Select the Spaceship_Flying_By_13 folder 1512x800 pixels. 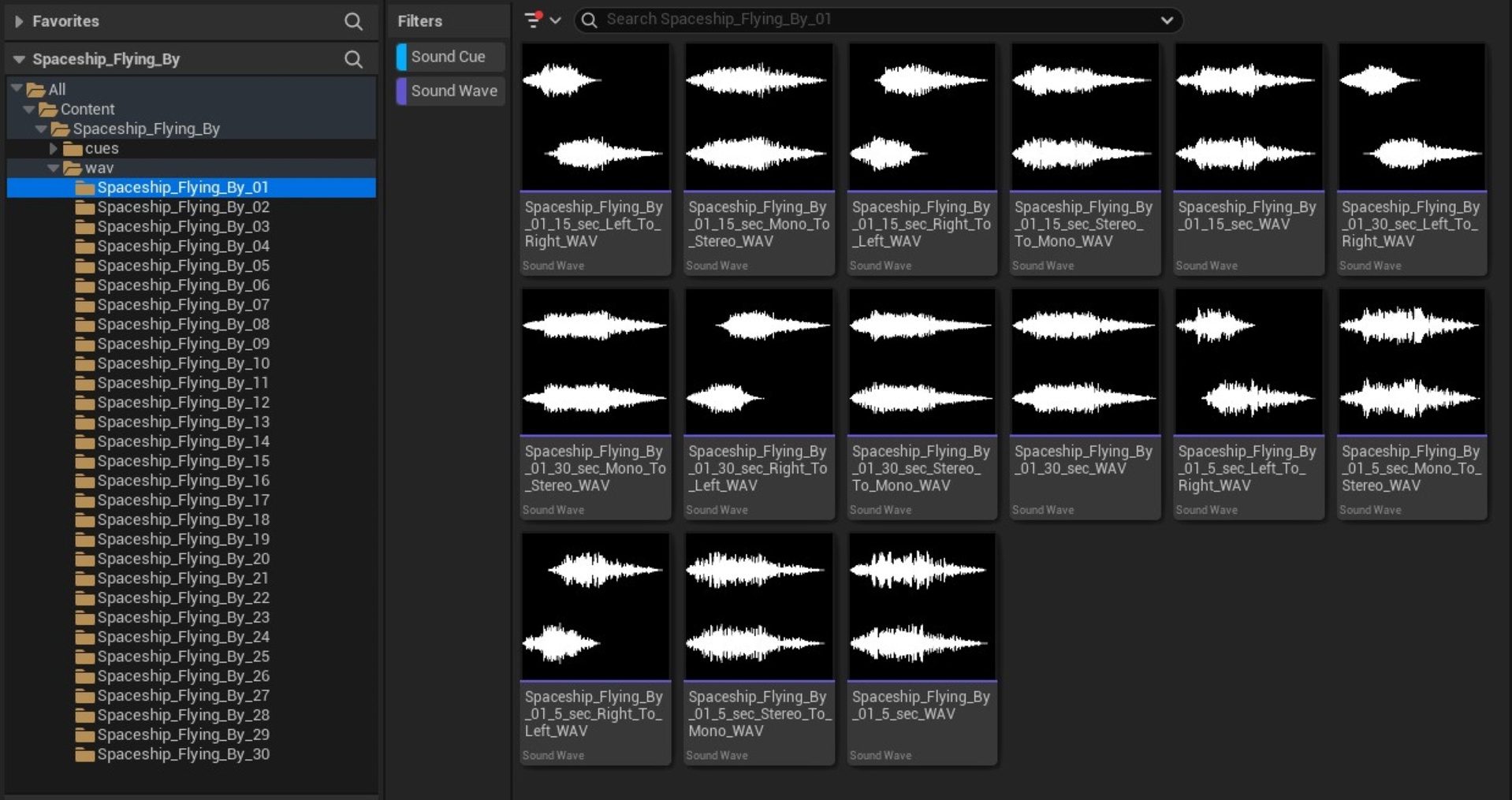point(191,422)
